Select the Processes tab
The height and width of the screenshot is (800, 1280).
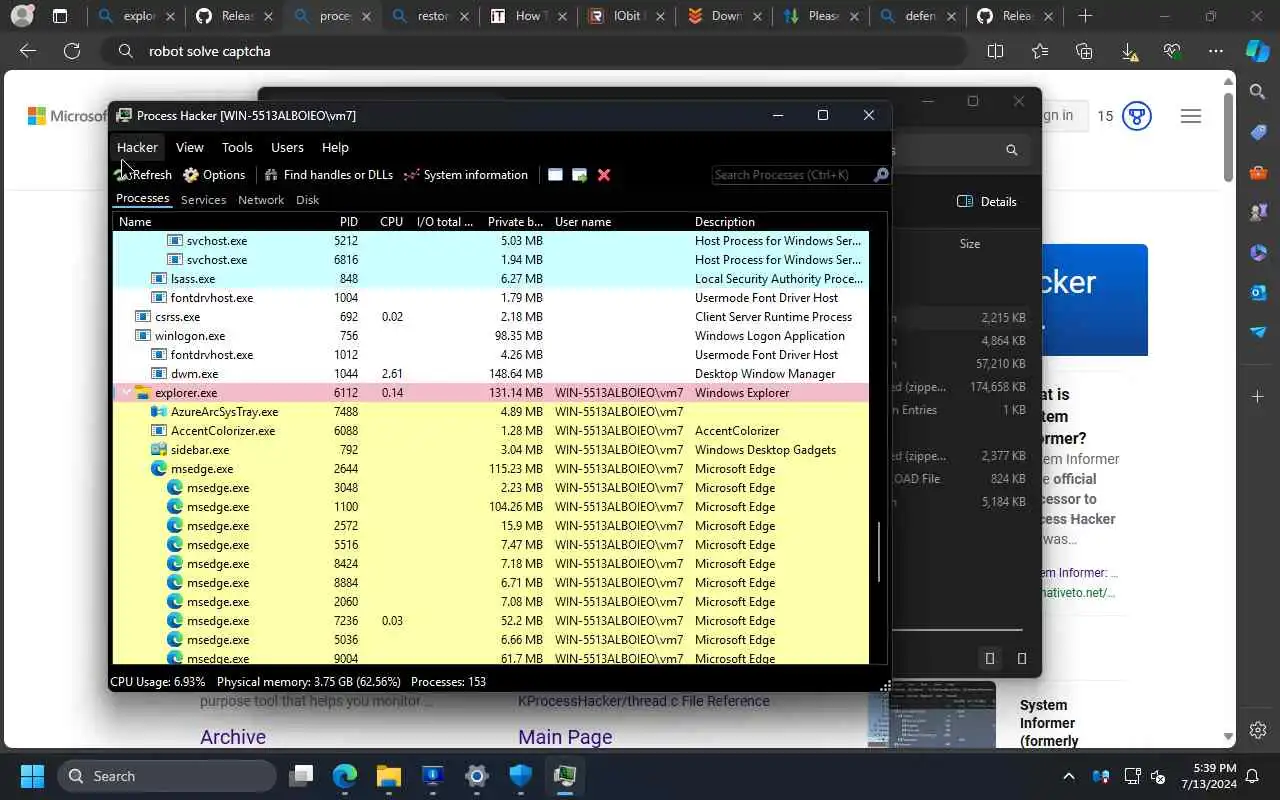coord(142,199)
